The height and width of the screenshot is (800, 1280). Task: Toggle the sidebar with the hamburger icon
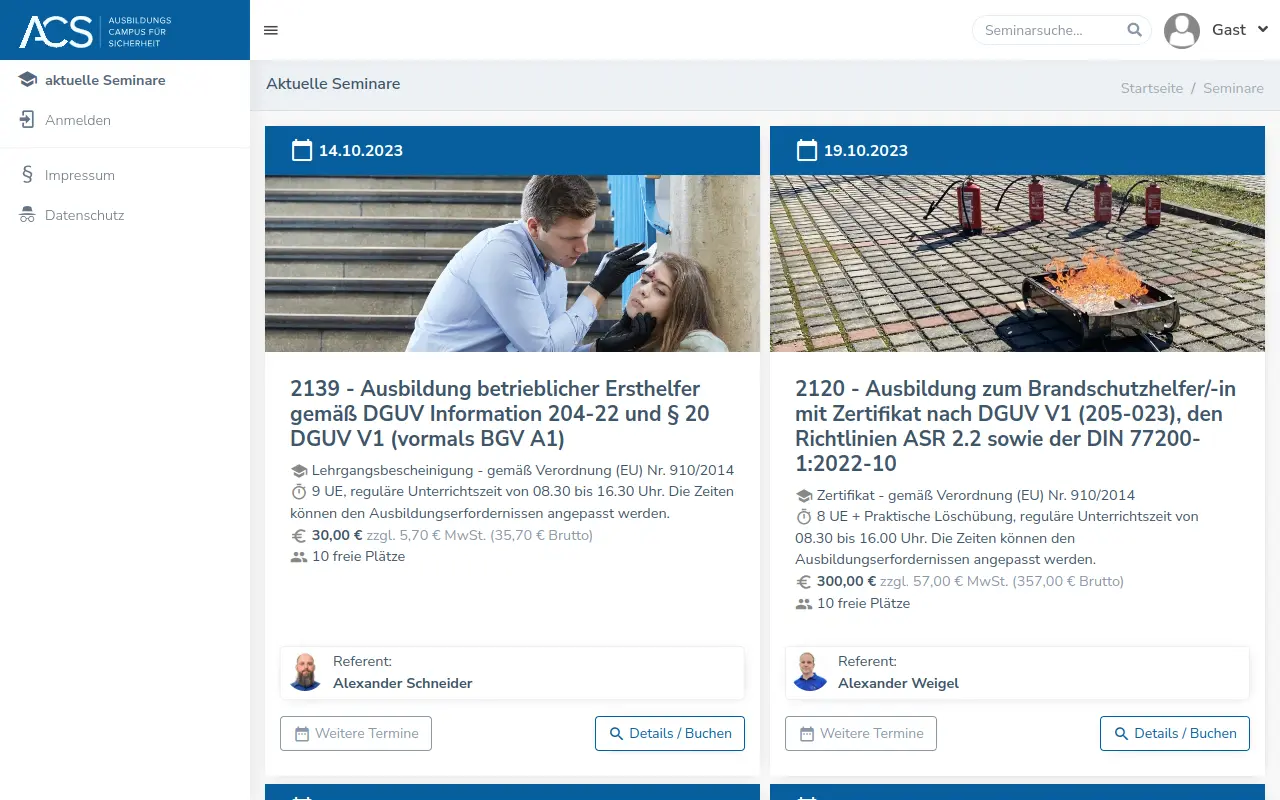(x=271, y=30)
